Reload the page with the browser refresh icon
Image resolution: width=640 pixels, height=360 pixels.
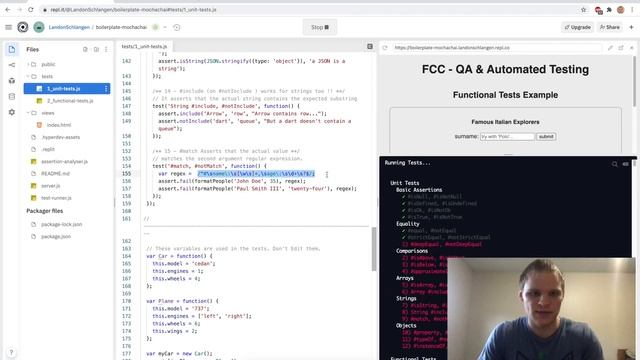point(31,9)
